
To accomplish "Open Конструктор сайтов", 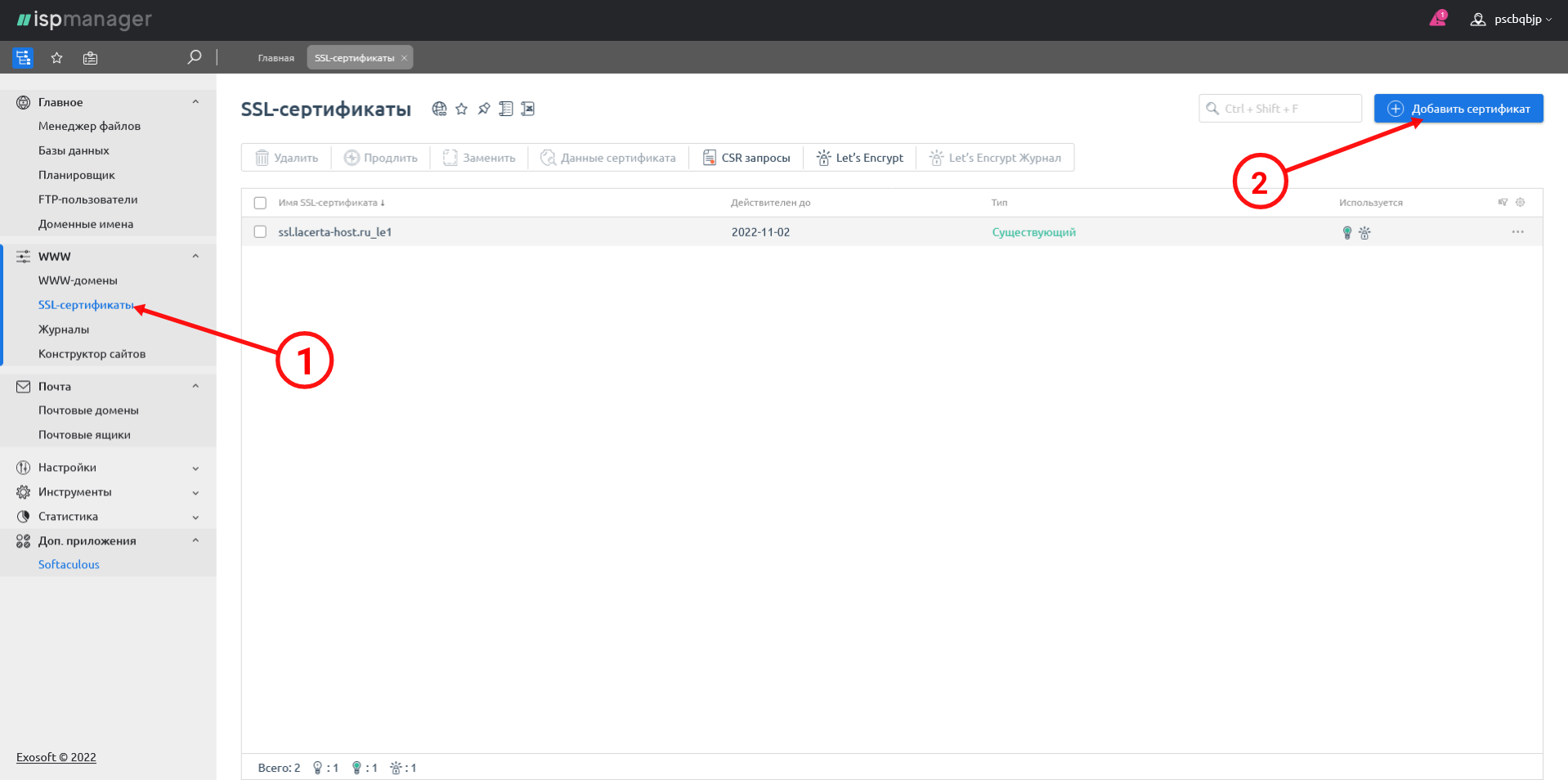I will [x=92, y=354].
